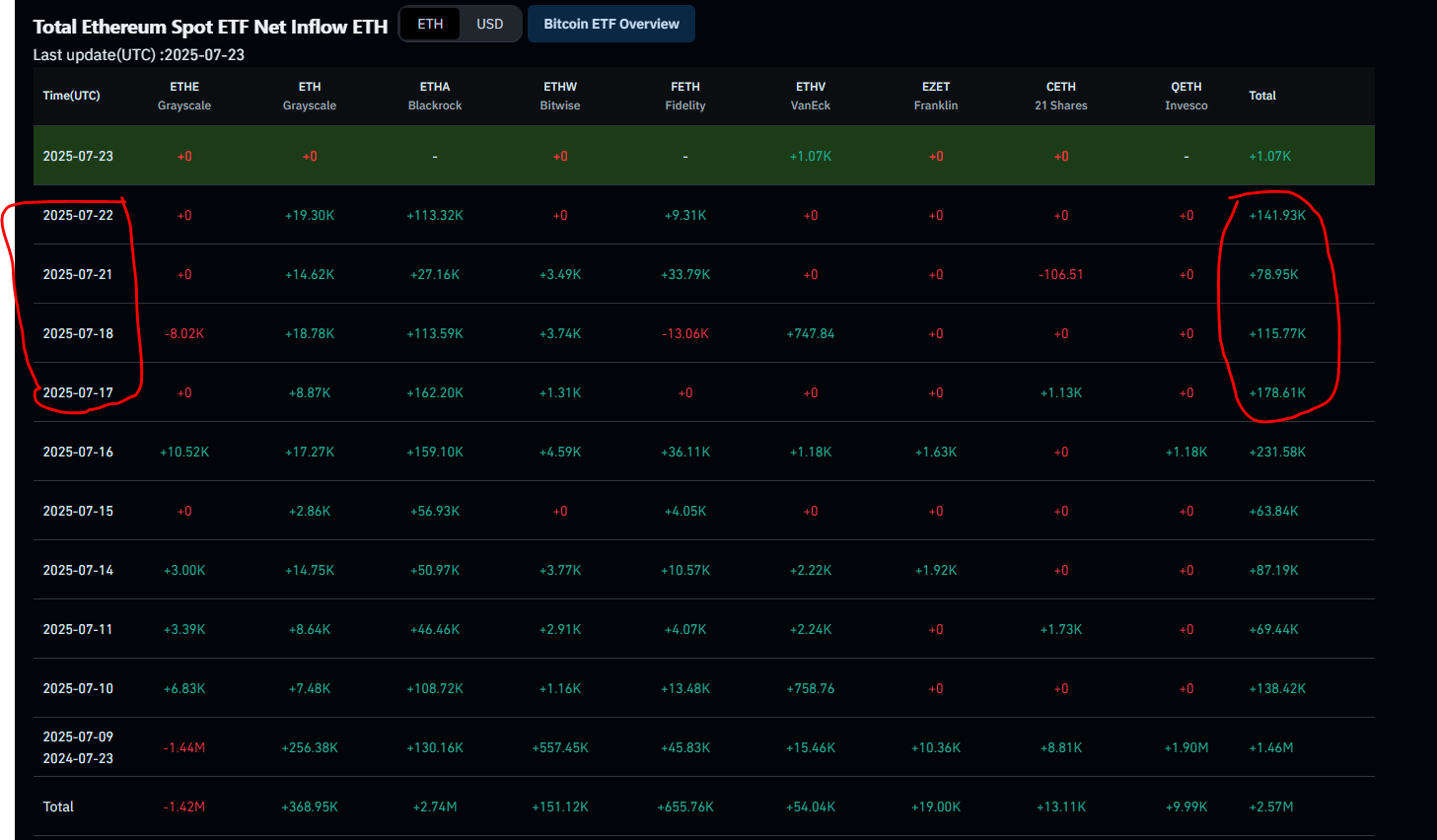
Task: Click the +108.72K Blackrock value
Action: (435, 688)
